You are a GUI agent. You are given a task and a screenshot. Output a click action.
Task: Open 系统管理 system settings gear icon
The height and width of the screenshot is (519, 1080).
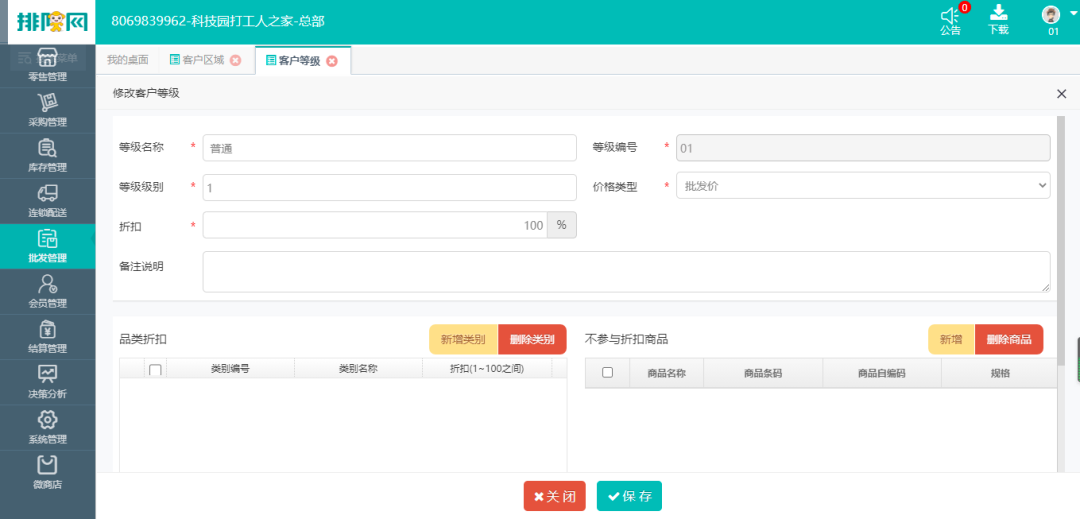coord(47,420)
